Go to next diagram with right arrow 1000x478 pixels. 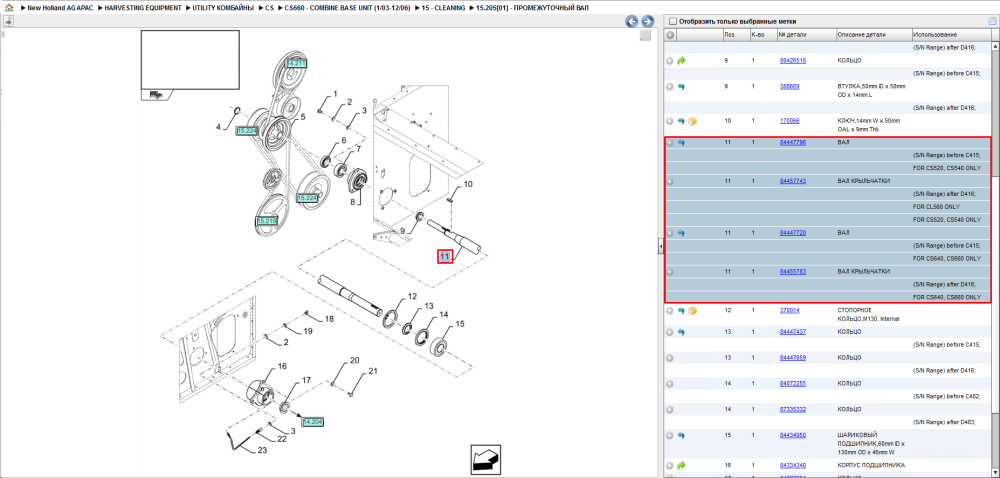(647, 22)
